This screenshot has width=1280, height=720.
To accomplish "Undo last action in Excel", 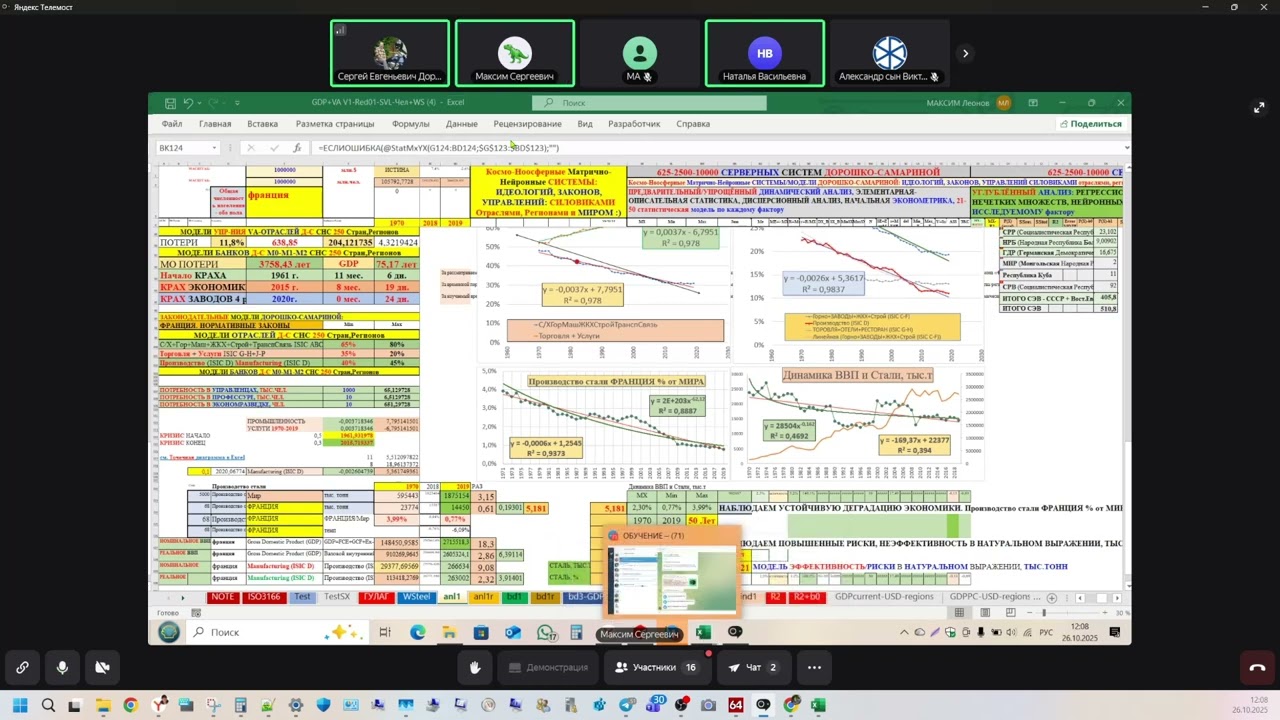I will pyautogui.click(x=188, y=103).
